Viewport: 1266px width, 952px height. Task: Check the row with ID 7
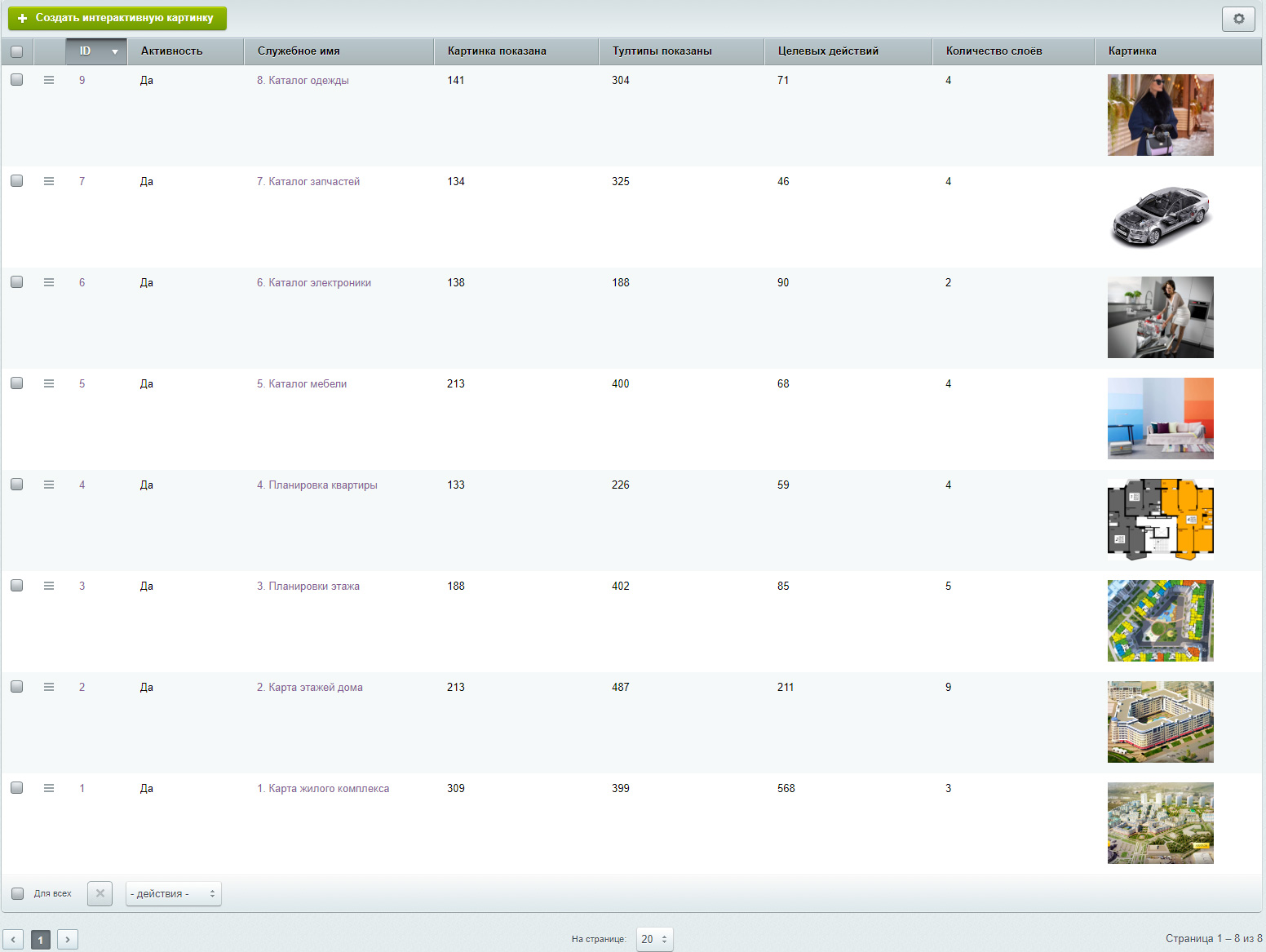pos(16,181)
